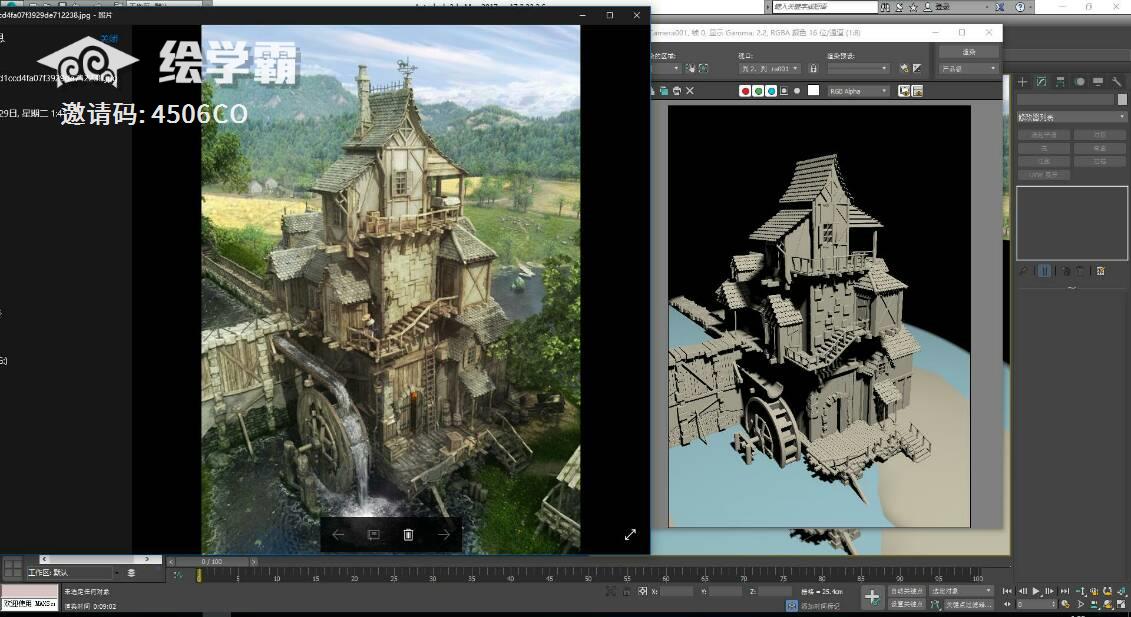Screen dimensions: 1131x617
Task: Click the add time tag icon
Action: (x=792, y=606)
